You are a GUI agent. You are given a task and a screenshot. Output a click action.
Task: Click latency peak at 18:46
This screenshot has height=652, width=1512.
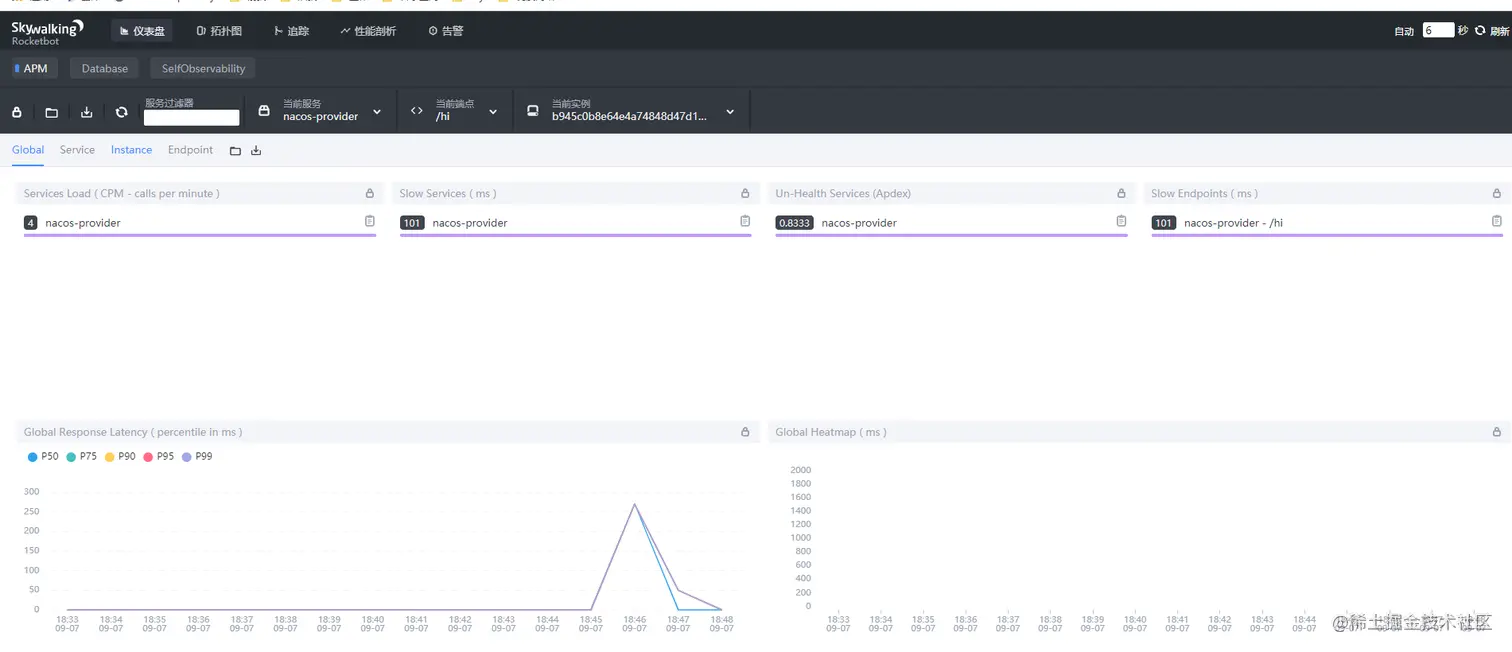coord(634,504)
